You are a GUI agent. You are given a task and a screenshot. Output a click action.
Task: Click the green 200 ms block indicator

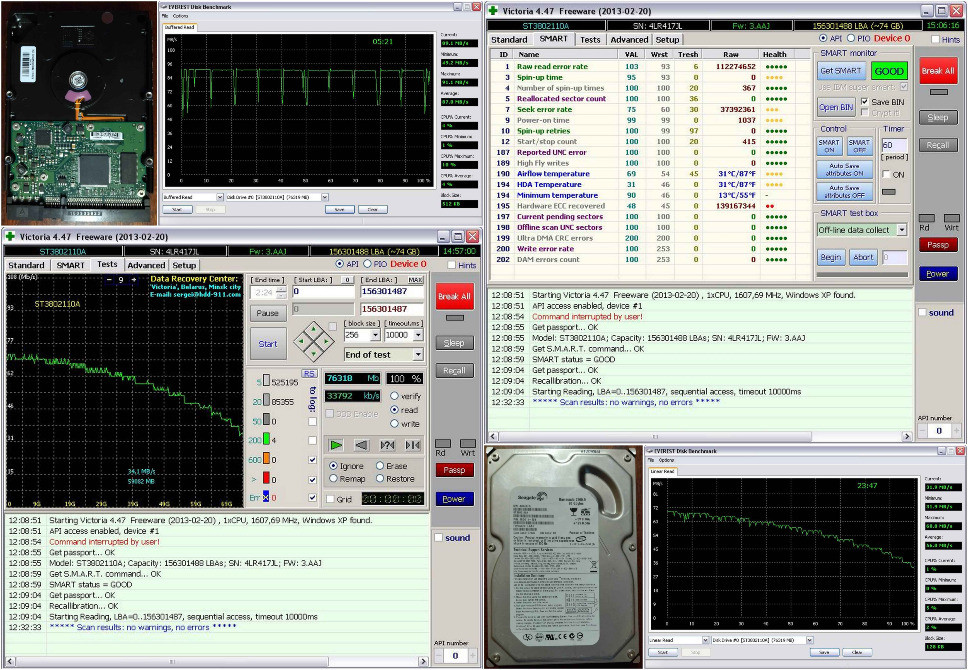point(266,440)
